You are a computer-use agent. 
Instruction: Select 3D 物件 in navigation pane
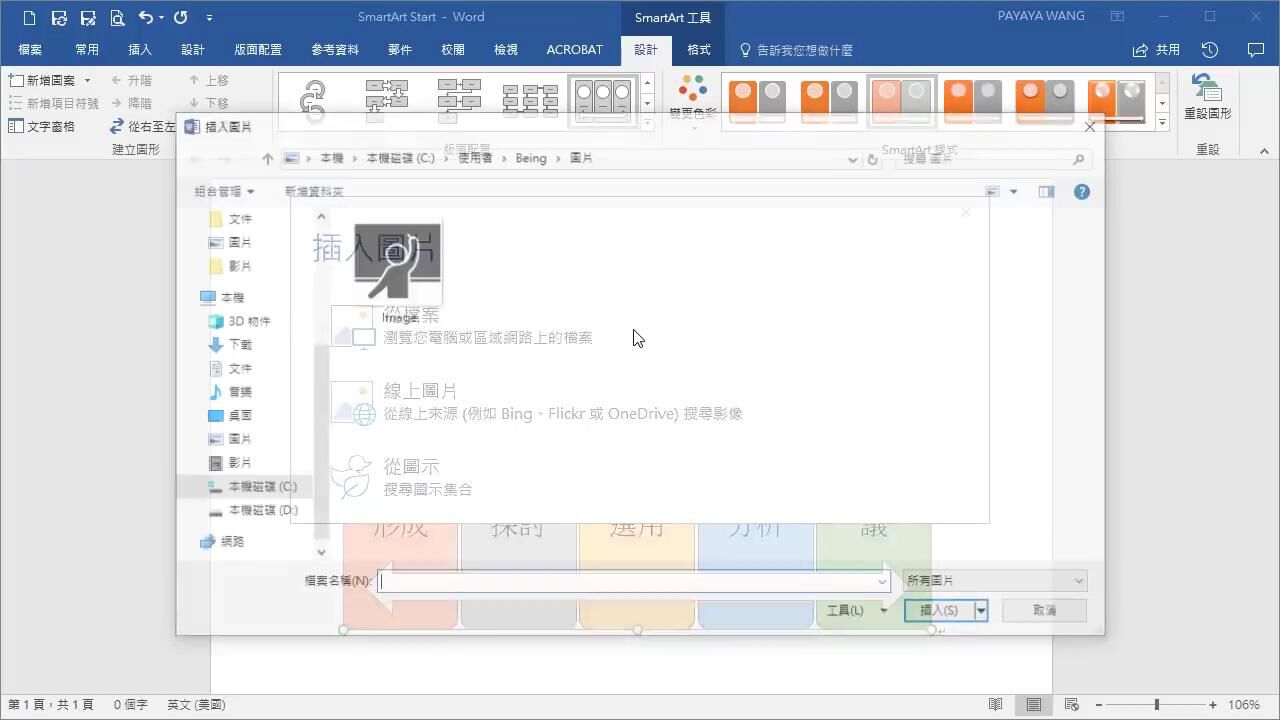click(239, 321)
